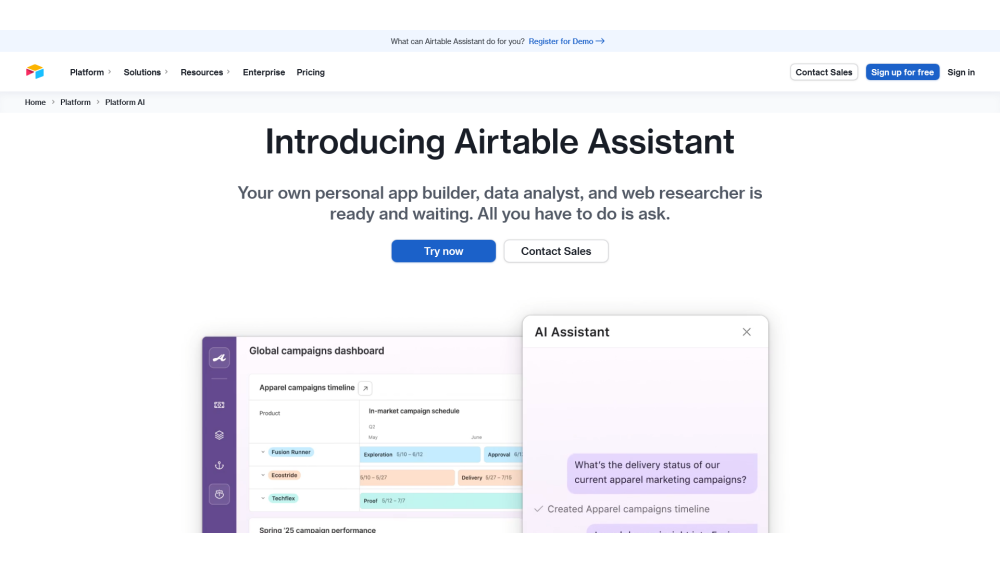Image resolution: width=1000 pixels, height=563 pixels.
Task: Collapse the Ecostride row
Action: (263, 475)
